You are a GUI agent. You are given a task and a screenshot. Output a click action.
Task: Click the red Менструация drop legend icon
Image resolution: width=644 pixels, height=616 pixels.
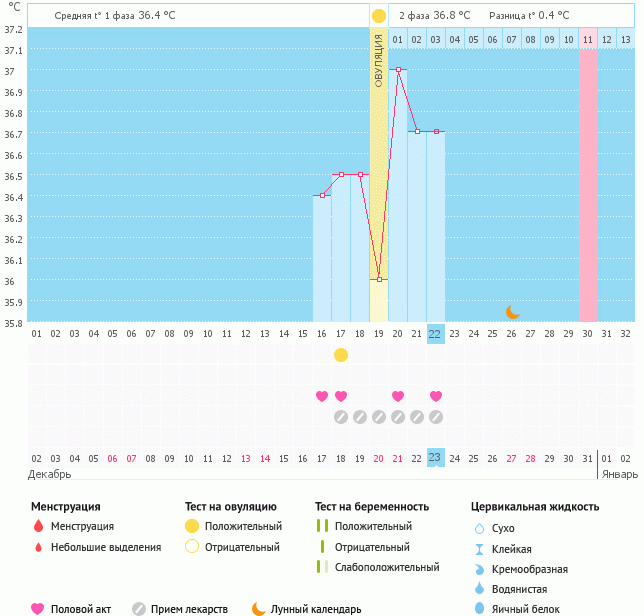tap(39, 526)
